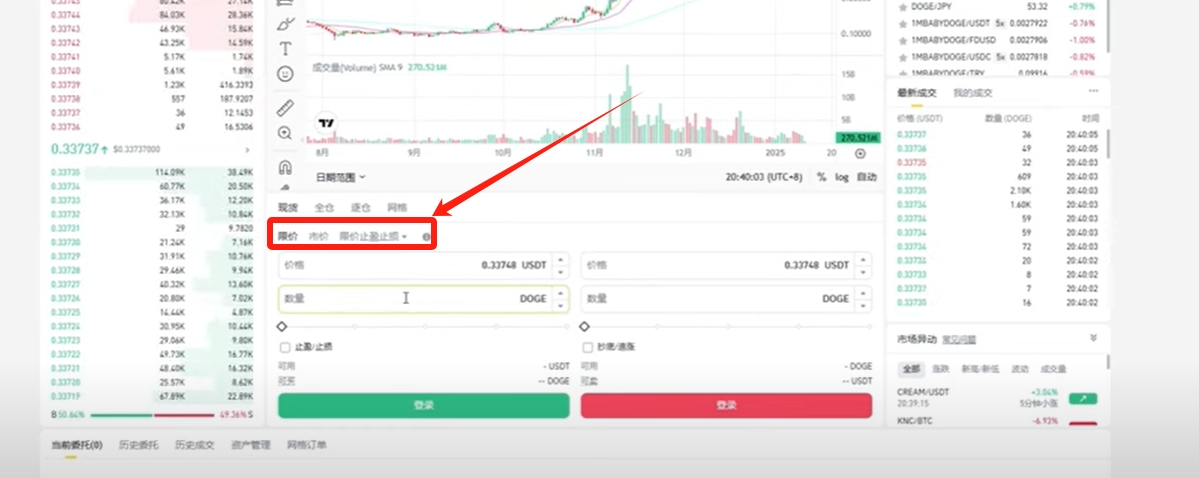Toggle the magnet snap tool
Image resolution: width=1199 pixels, height=478 pixels.
pyautogui.click(x=285, y=166)
